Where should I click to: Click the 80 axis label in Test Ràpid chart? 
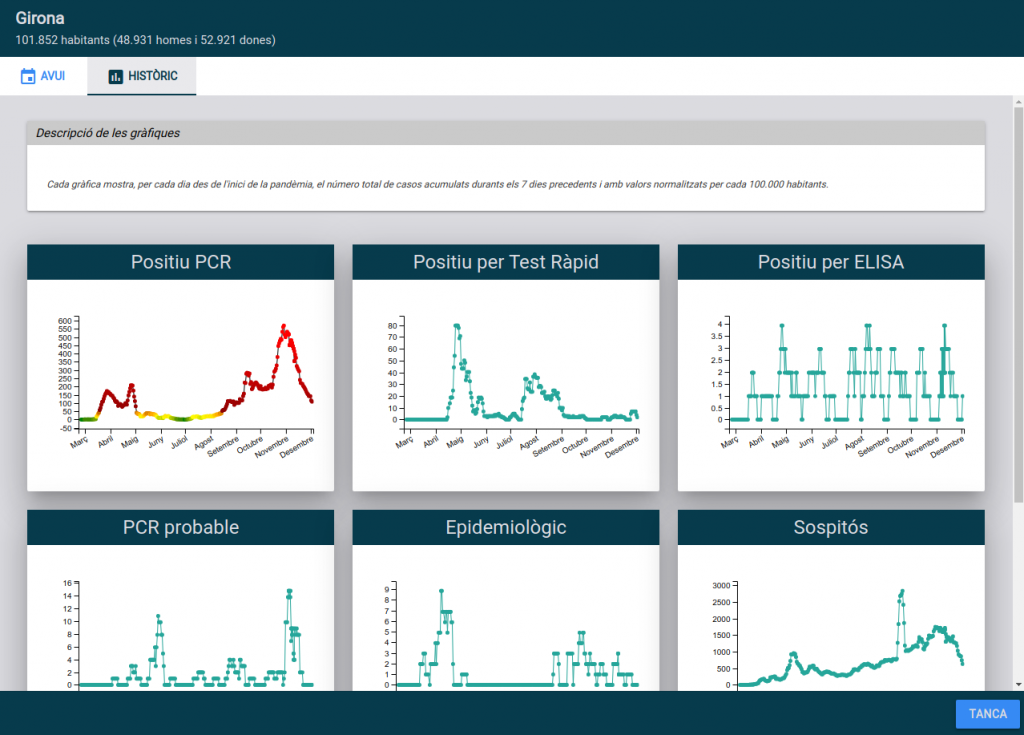point(392,326)
